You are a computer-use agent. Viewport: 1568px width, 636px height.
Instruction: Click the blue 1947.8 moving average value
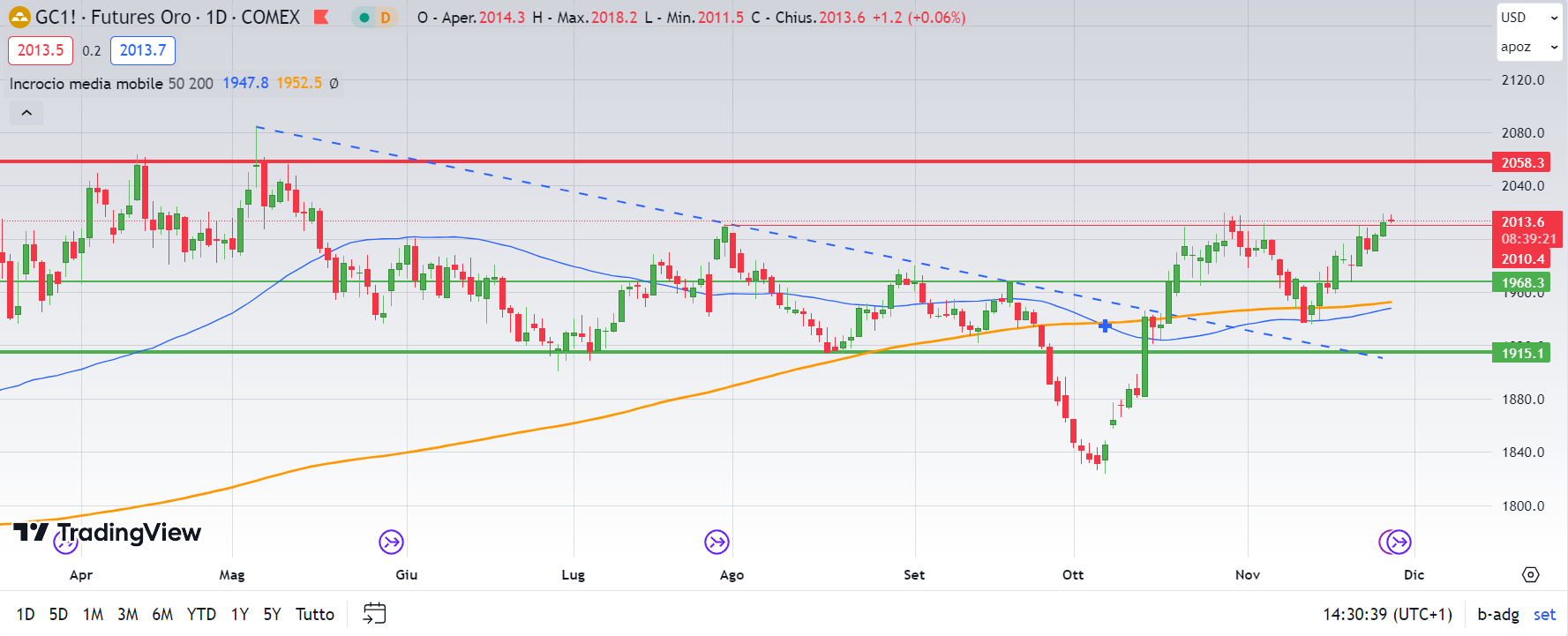tap(245, 83)
